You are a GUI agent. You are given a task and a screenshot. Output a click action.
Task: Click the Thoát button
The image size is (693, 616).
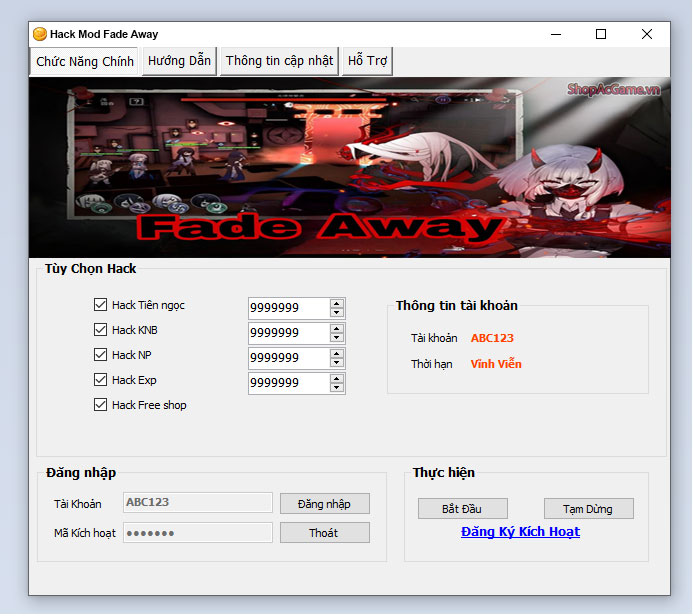click(325, 533)
